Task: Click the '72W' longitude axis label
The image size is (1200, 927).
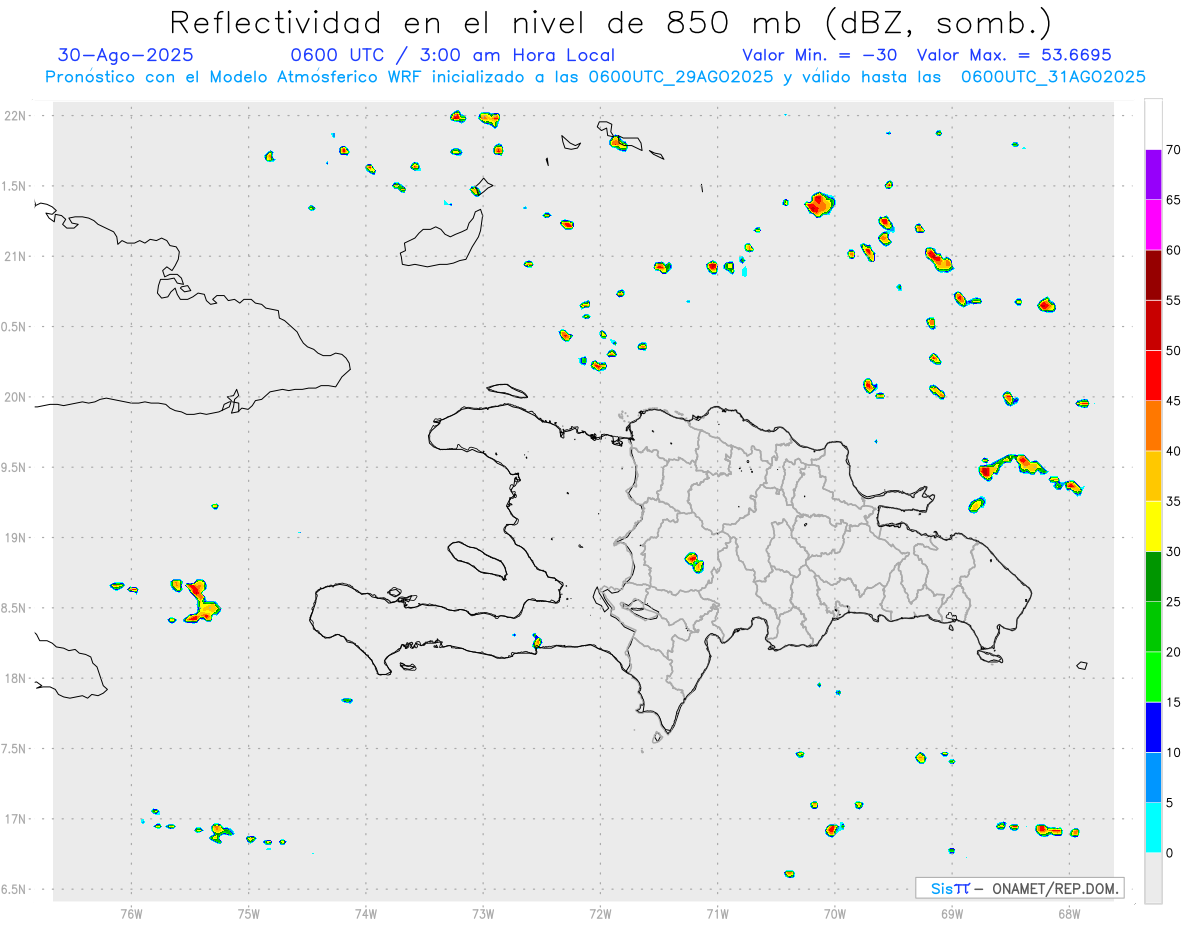Action: 600,913
